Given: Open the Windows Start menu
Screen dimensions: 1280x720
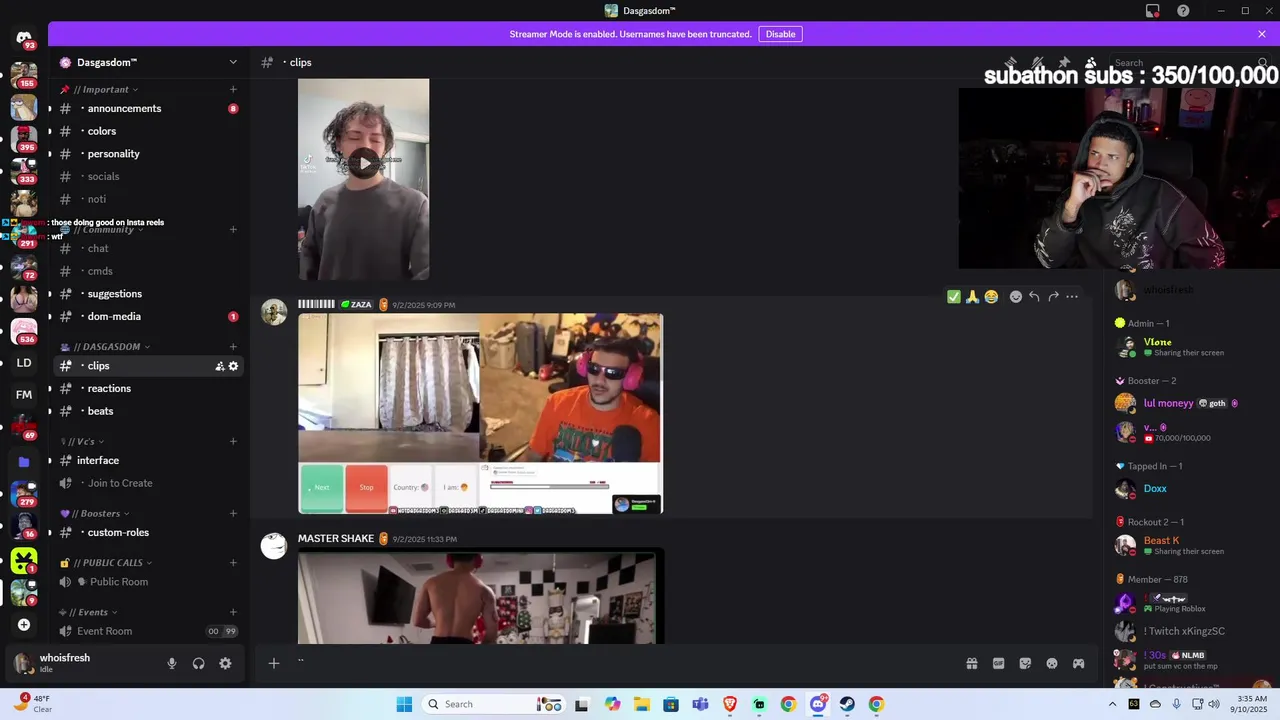Looking at the screenshot, I should 404,704.
